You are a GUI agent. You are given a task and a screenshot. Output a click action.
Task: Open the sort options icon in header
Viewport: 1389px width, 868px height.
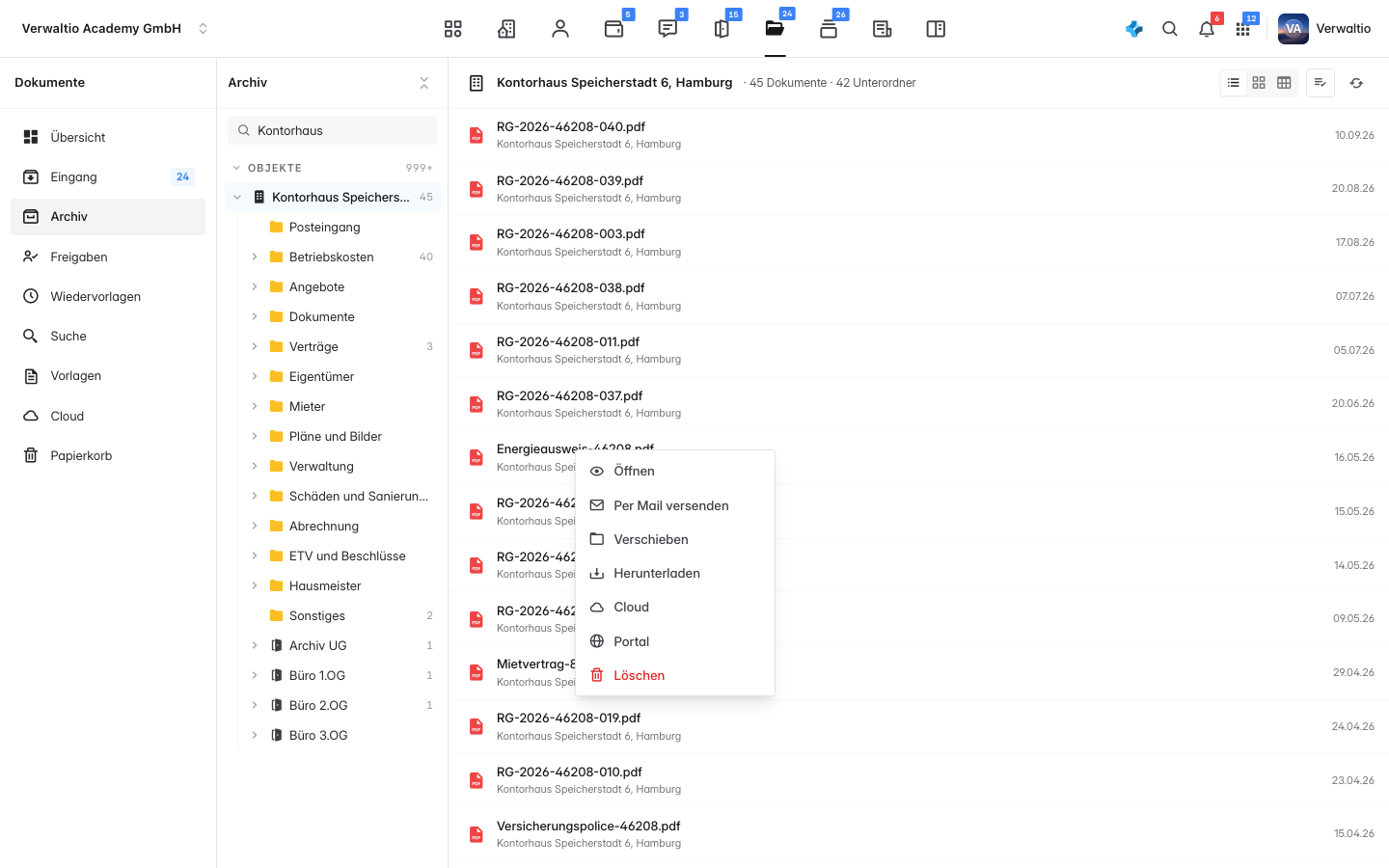coord(1321,83)
